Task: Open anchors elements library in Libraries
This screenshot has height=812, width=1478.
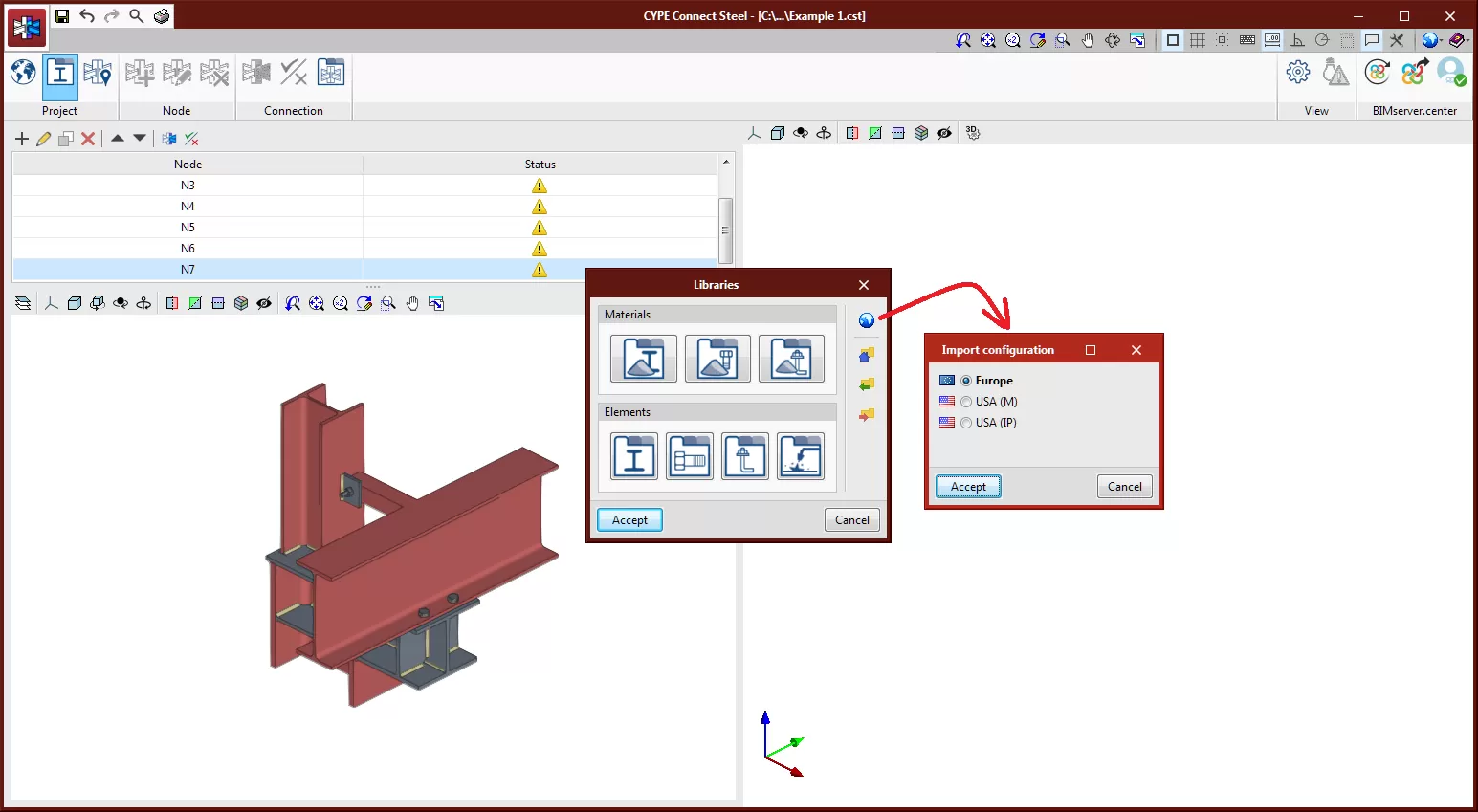Action: point(745,456)
